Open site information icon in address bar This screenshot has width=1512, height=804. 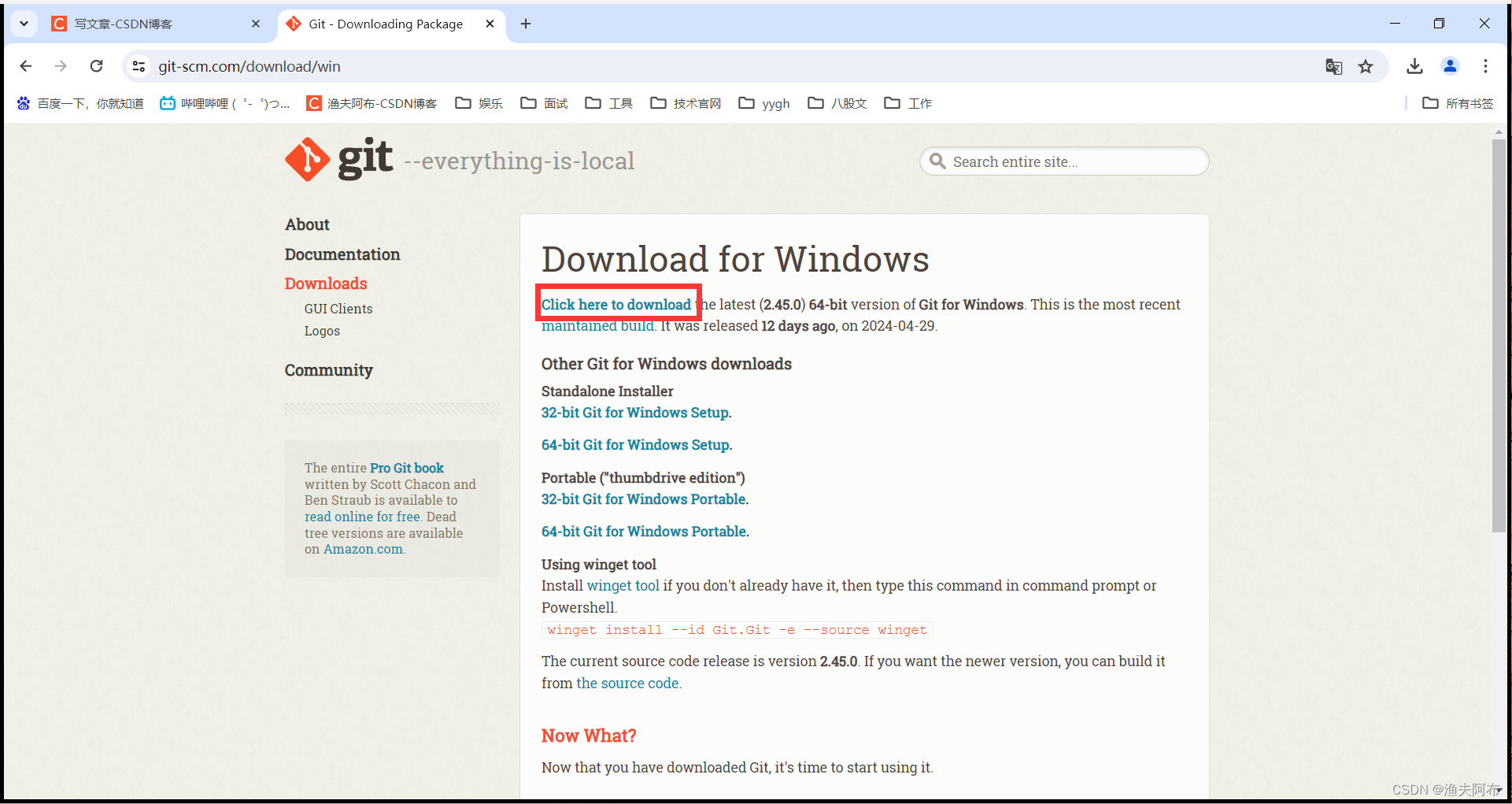coord(139,66)
